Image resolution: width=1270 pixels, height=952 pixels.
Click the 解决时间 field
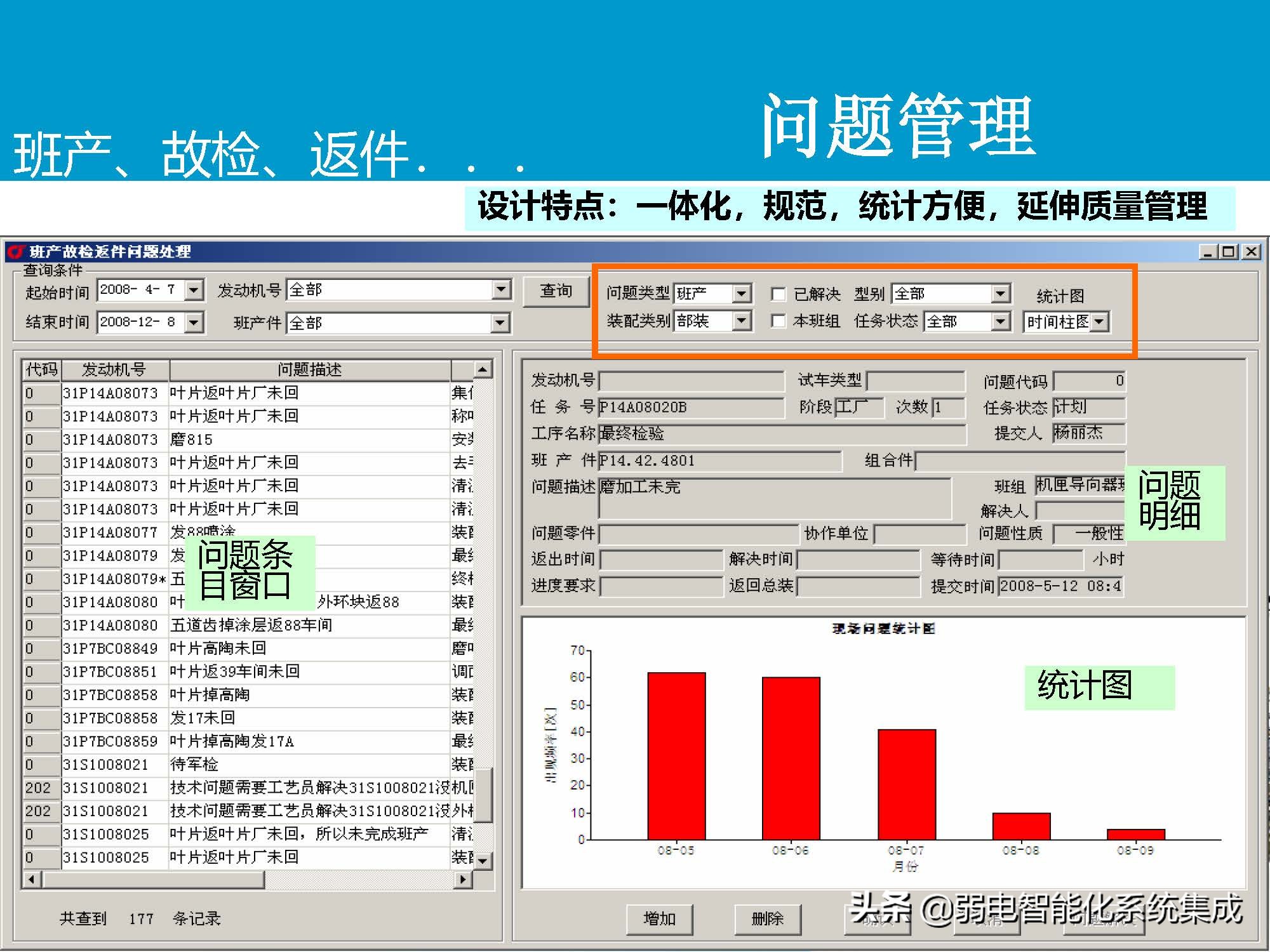click(859, 560)
